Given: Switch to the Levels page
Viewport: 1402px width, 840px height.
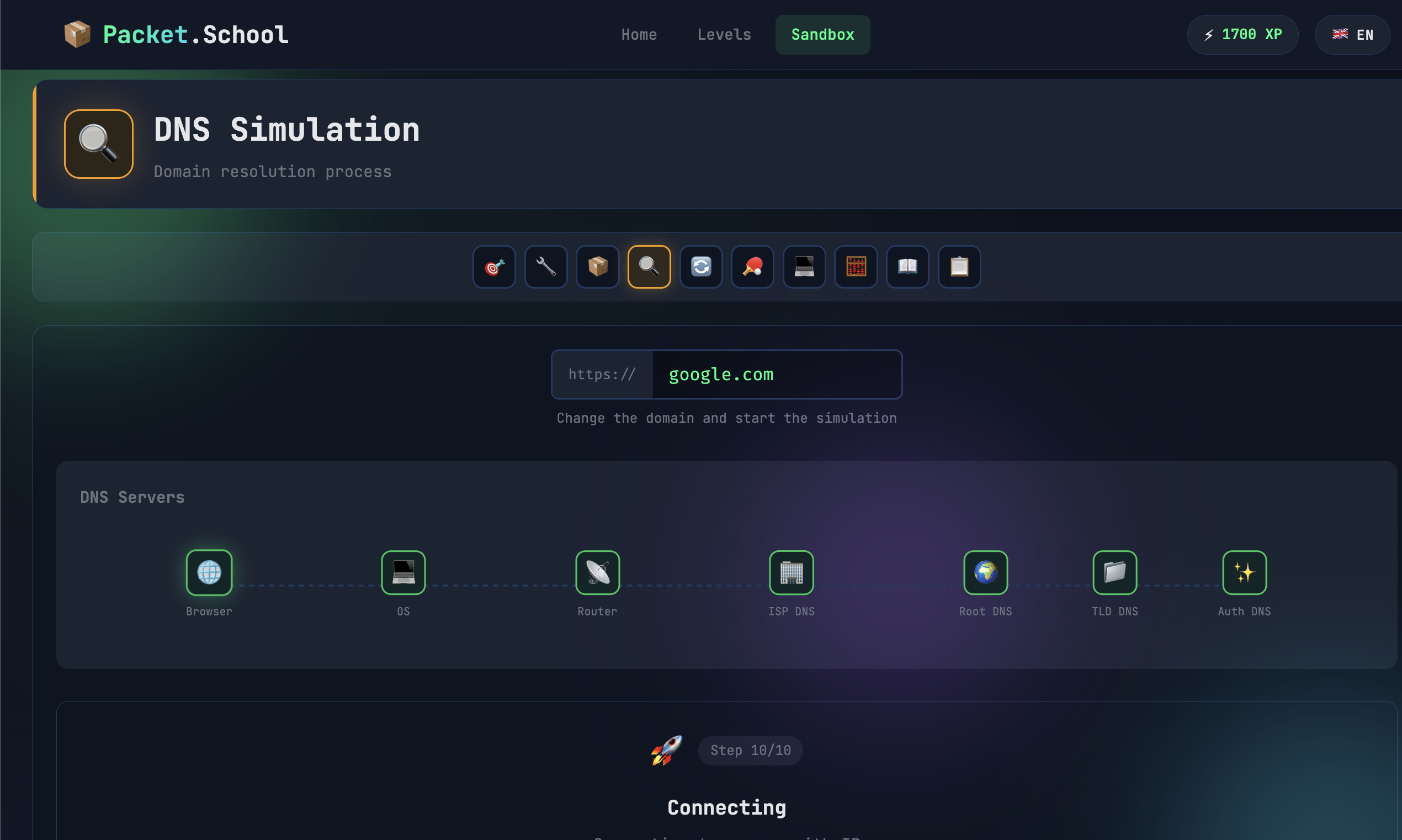Looking at the screenshot, I should (724, 35).
